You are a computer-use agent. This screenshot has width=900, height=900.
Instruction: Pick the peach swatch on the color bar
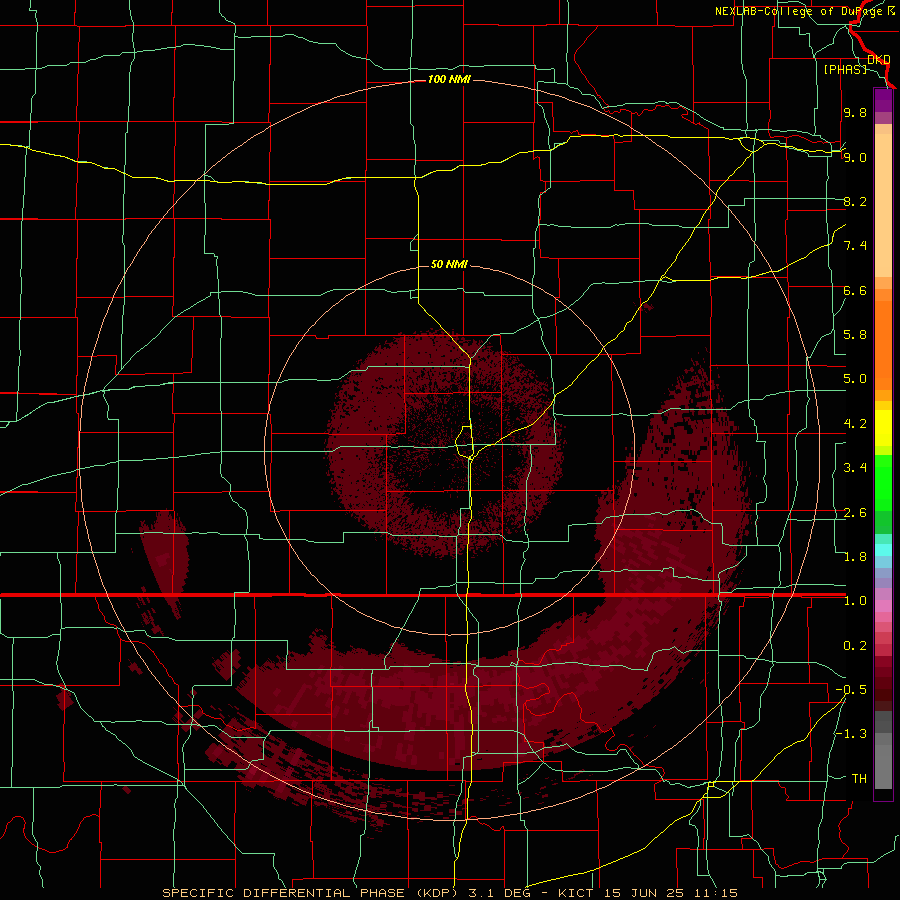point(883,204)
